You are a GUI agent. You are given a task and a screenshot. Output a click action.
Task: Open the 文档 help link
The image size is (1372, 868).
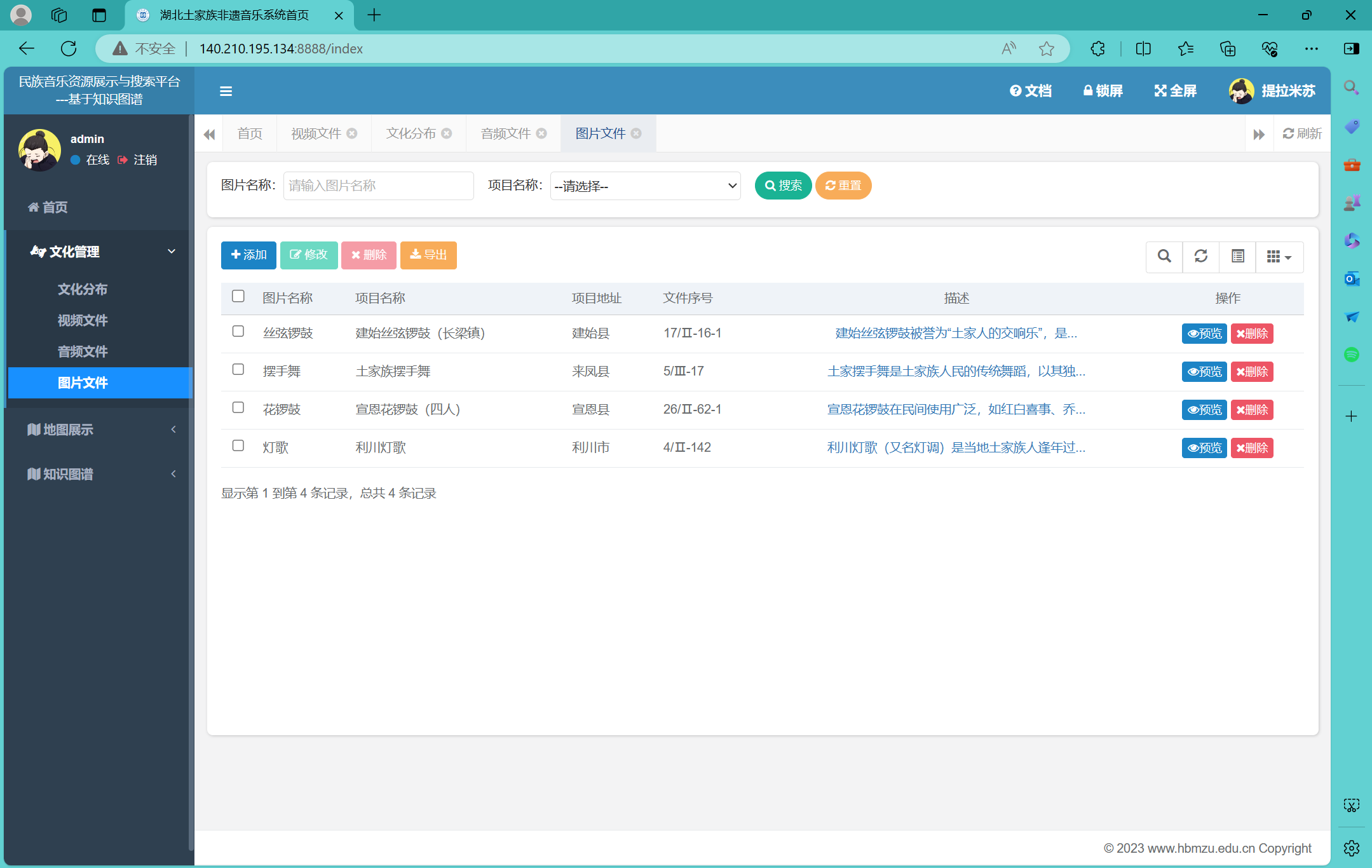click(x=1031, y=91)
